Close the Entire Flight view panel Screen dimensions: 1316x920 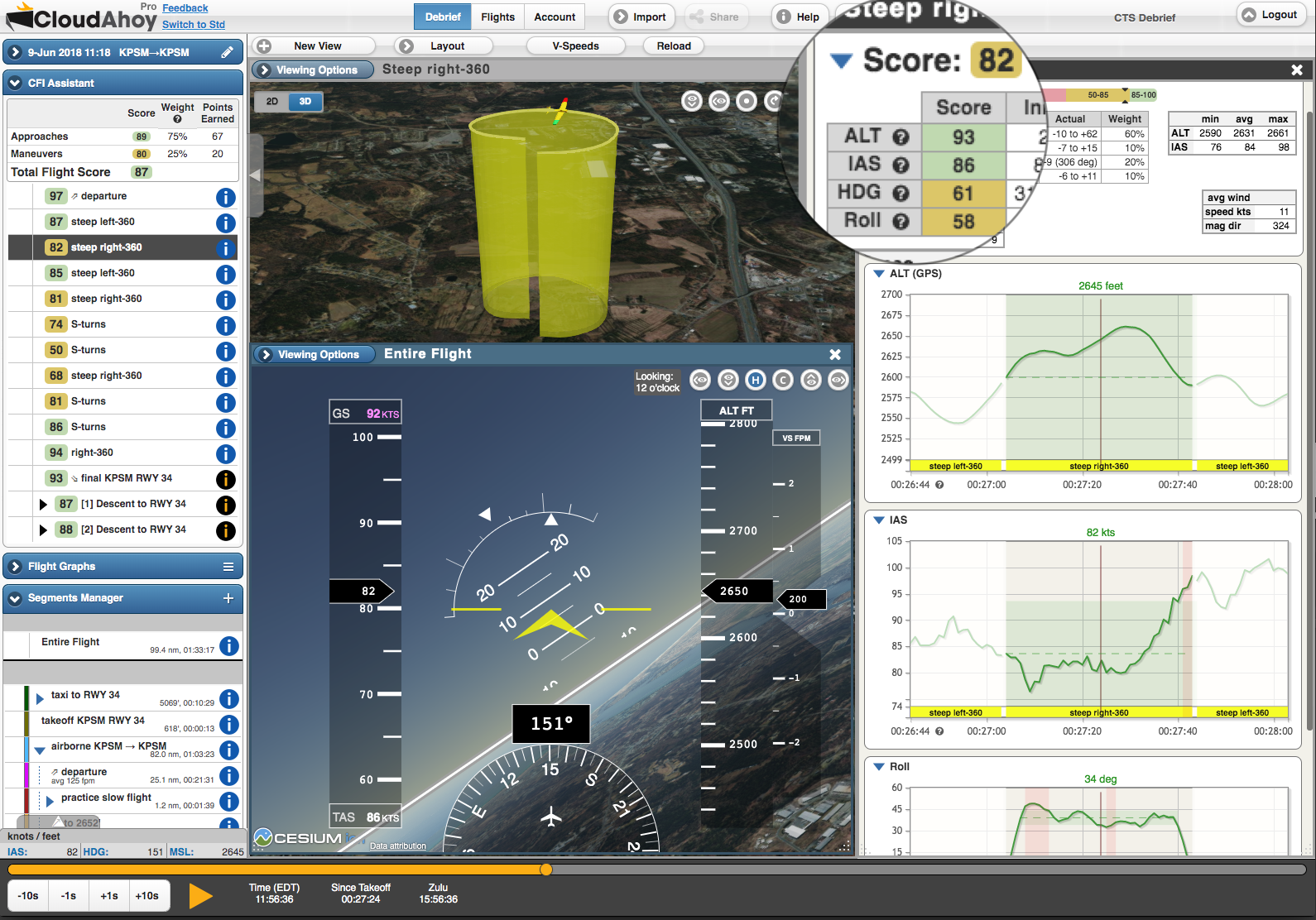click(835, 354)
